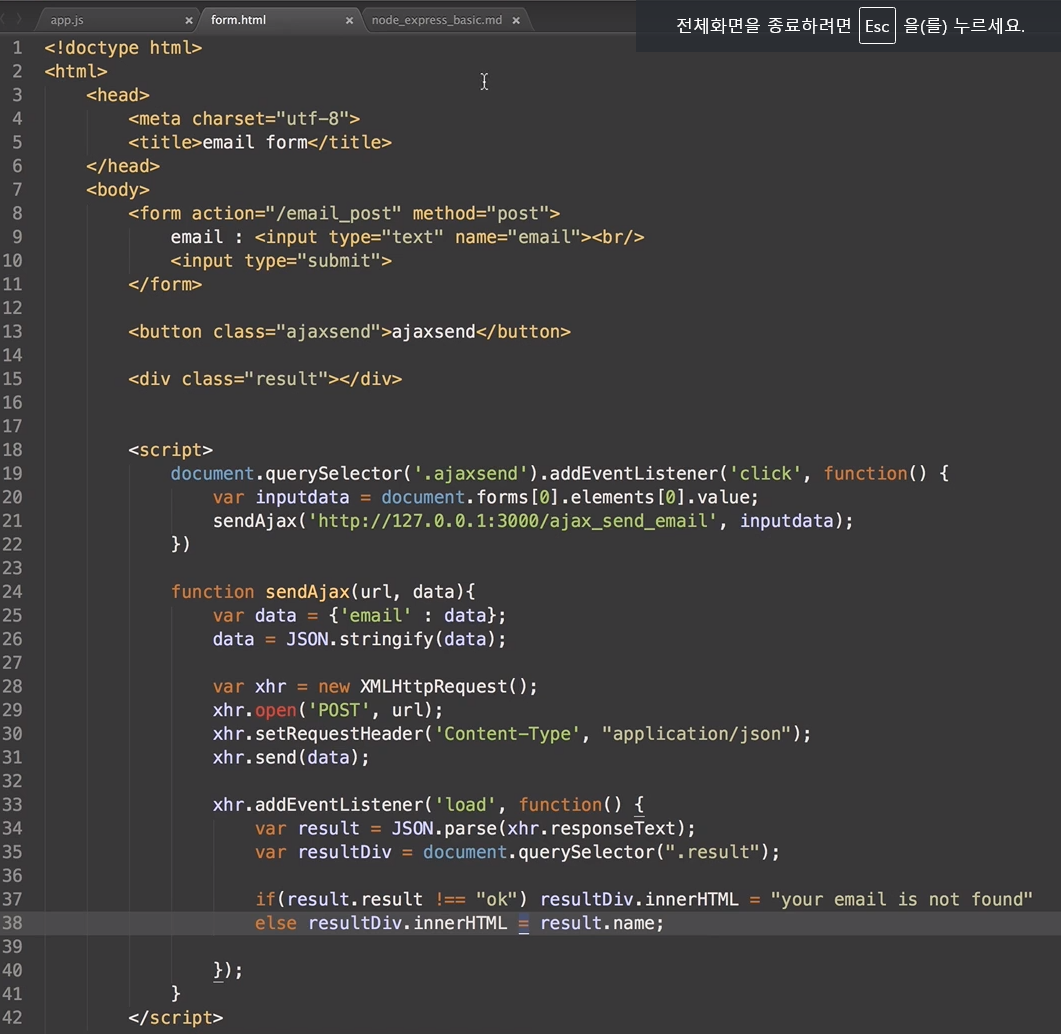The image size is (1061, 1034).
Task: Select the form.html tab
Action: tap(238, 20)
